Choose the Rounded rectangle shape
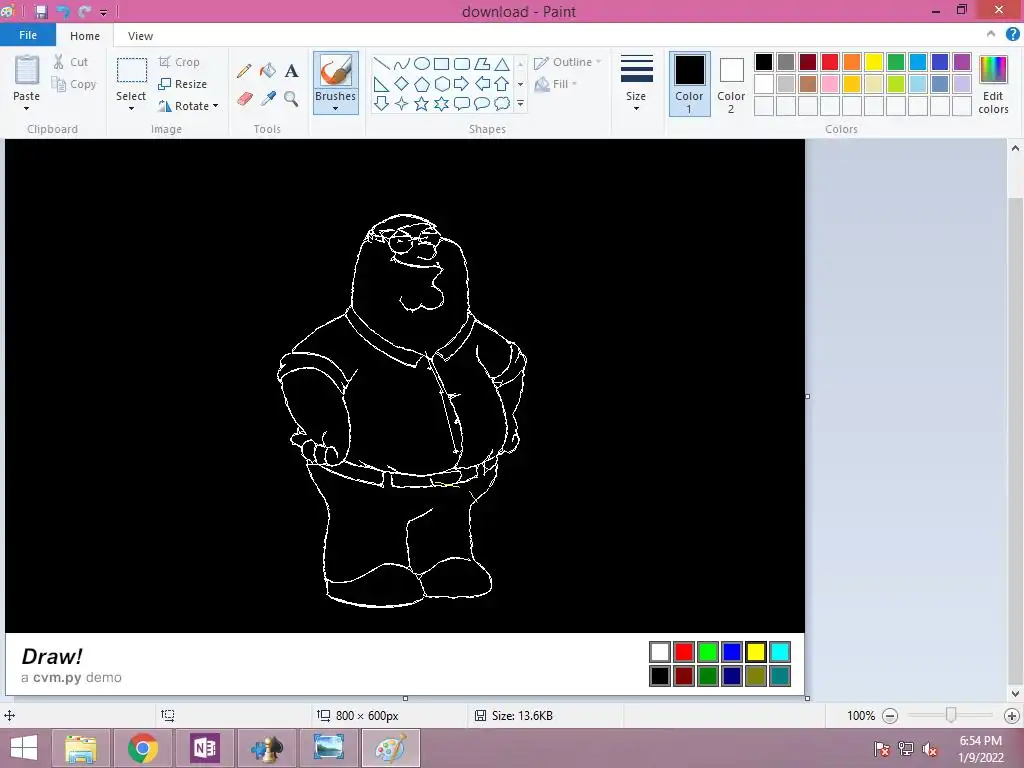Image resolution: width=1024 pixels, height=768 pixels. click(x=462, y=63)
